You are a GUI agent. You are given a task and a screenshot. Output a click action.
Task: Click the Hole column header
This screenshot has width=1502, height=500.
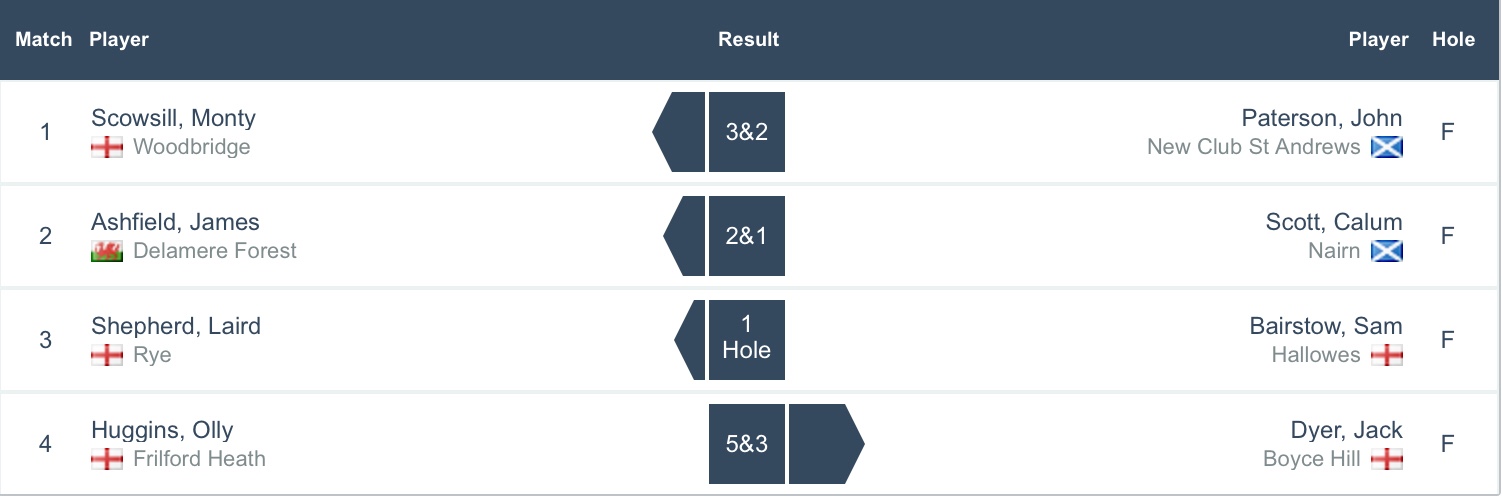pyautogui.click(x=1453, y=40)
